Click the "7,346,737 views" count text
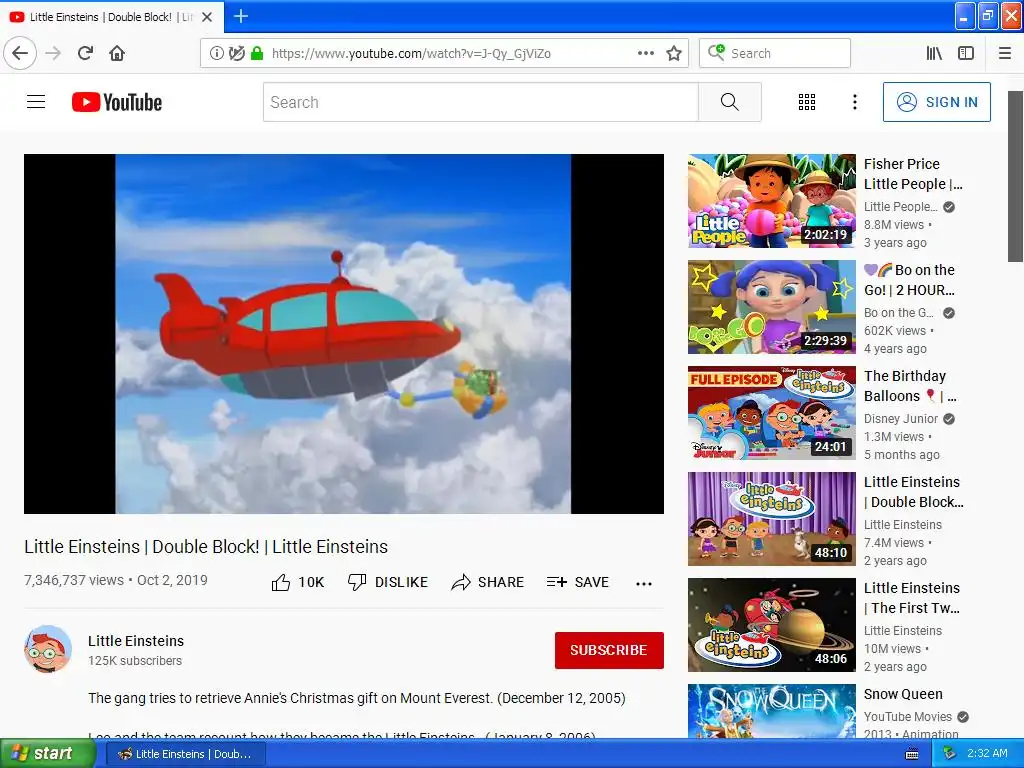Screen dimensions: 1024x768 (74, 580)
